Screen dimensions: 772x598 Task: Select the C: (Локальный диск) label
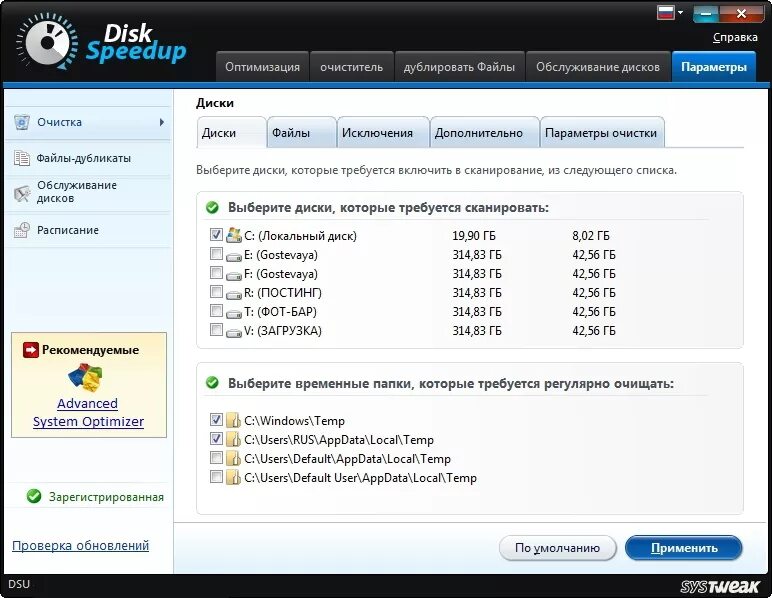click(x=300, y=236)
